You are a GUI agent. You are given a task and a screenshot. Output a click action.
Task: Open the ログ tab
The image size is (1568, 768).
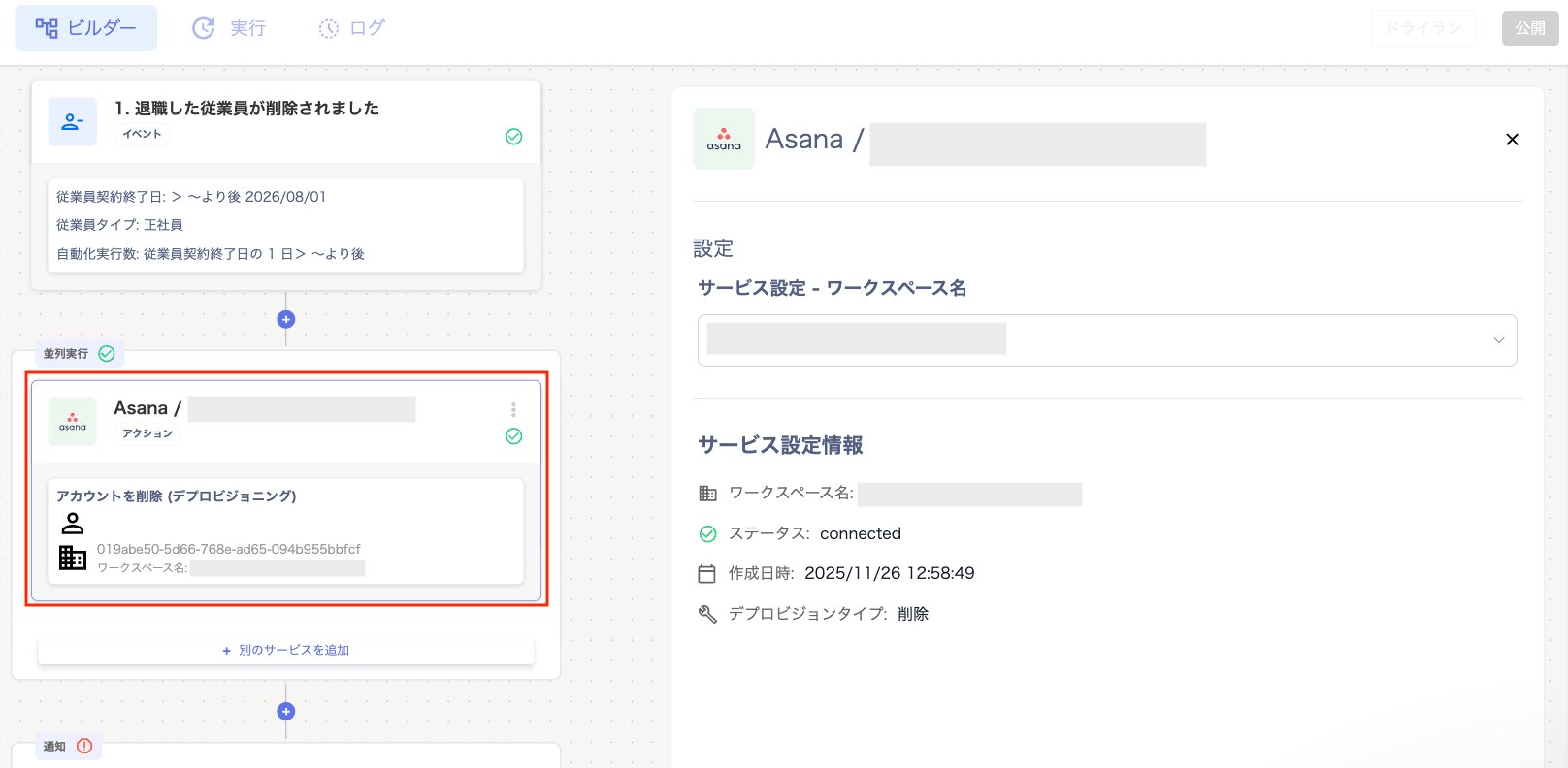(x=352, y=28)
